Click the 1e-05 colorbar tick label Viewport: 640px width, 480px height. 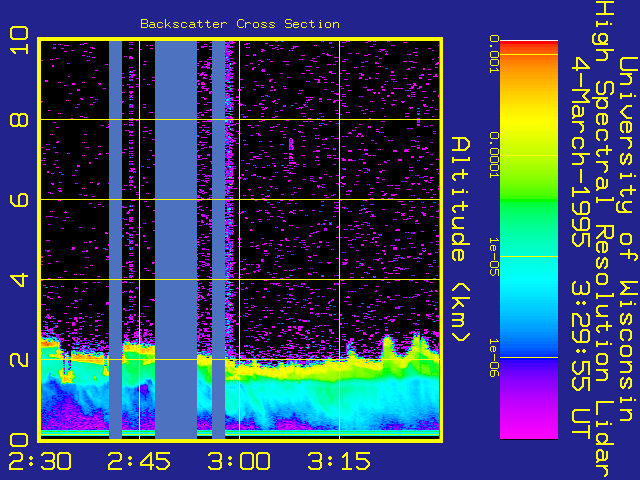click(x=494, y=257)
